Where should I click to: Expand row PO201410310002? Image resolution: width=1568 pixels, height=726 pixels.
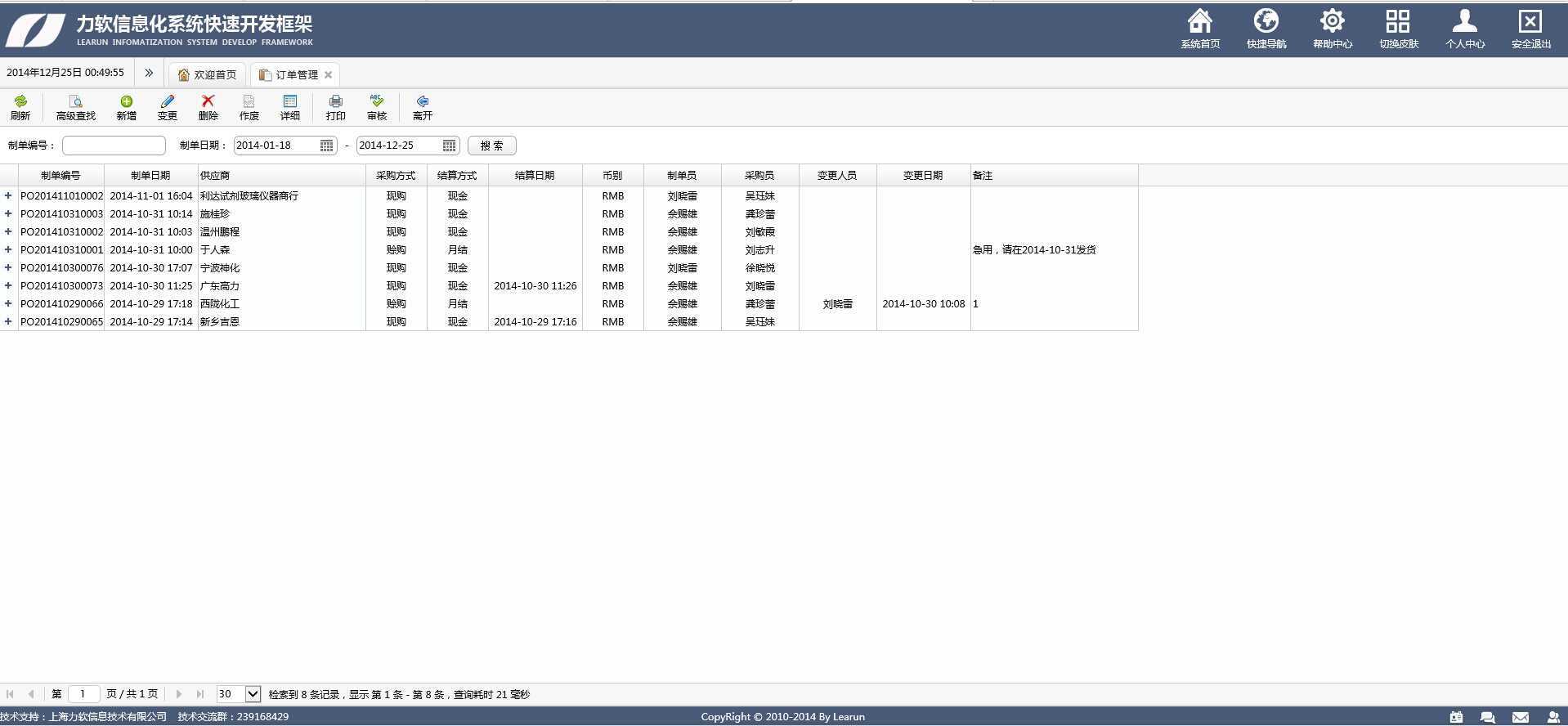click(8, 231)
